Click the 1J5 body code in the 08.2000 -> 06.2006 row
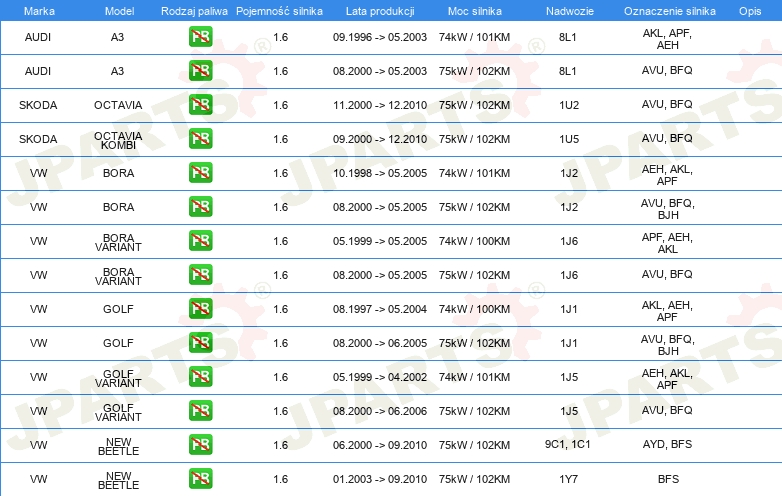This screenshot has height=496, width=782. [569, 411]
